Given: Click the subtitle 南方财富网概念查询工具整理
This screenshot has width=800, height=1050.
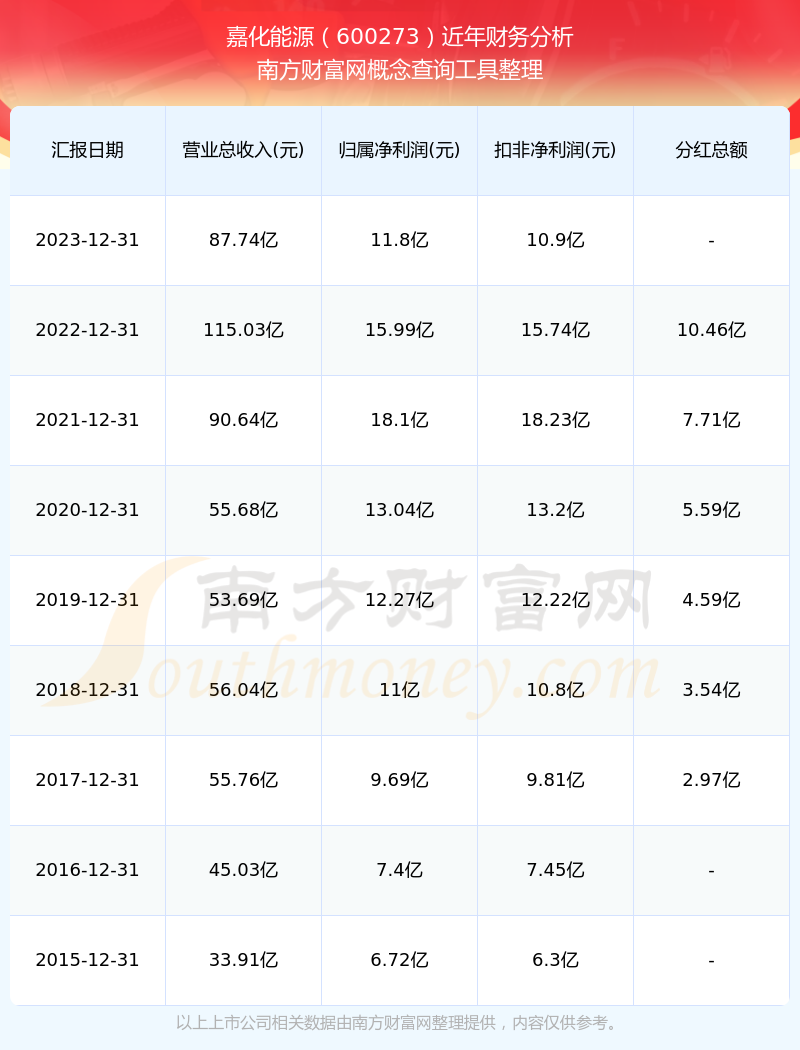Looking at the screenshot, I should 400,70.
